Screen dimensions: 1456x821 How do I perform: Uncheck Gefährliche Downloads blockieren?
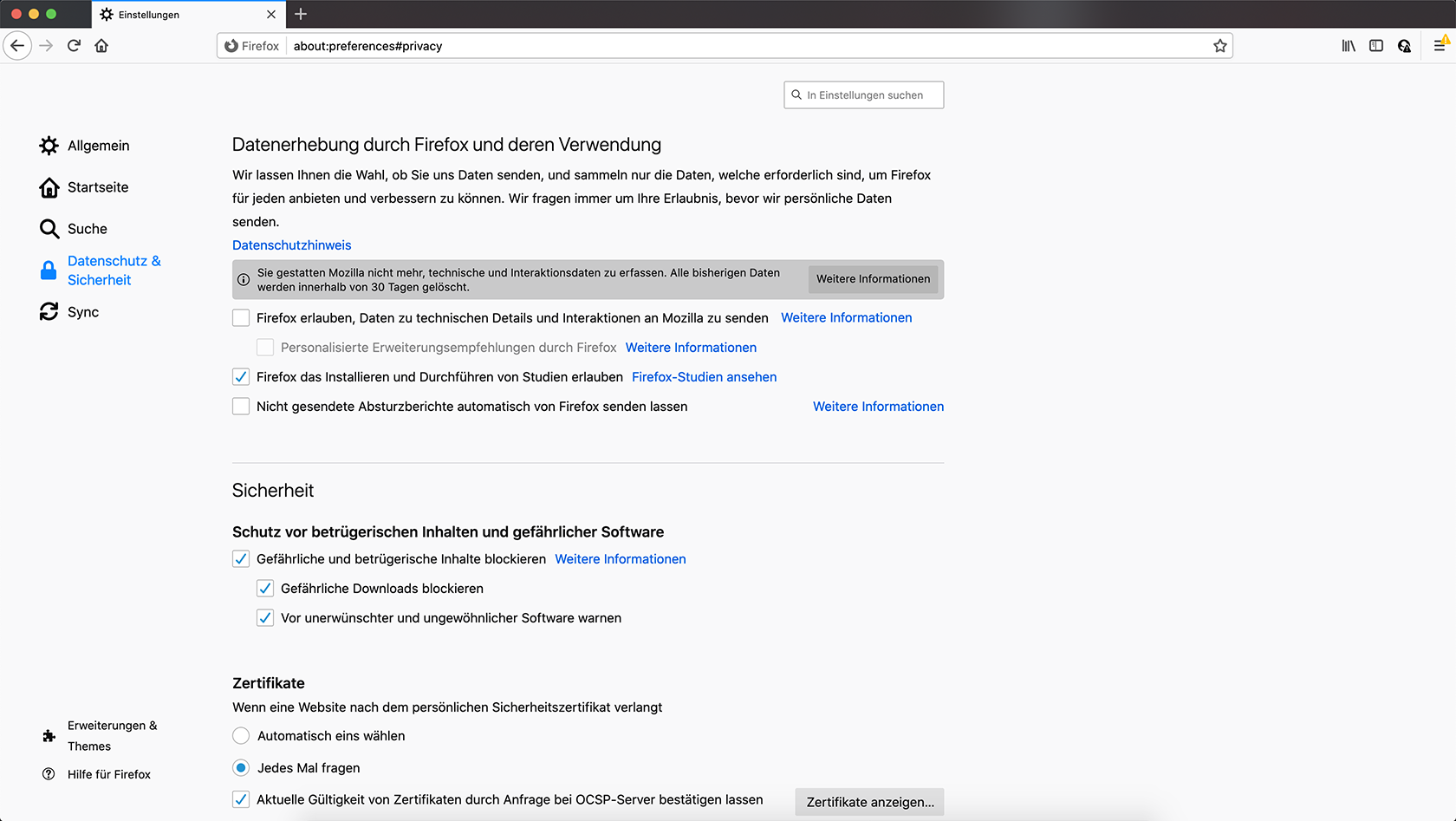(265, 589)
